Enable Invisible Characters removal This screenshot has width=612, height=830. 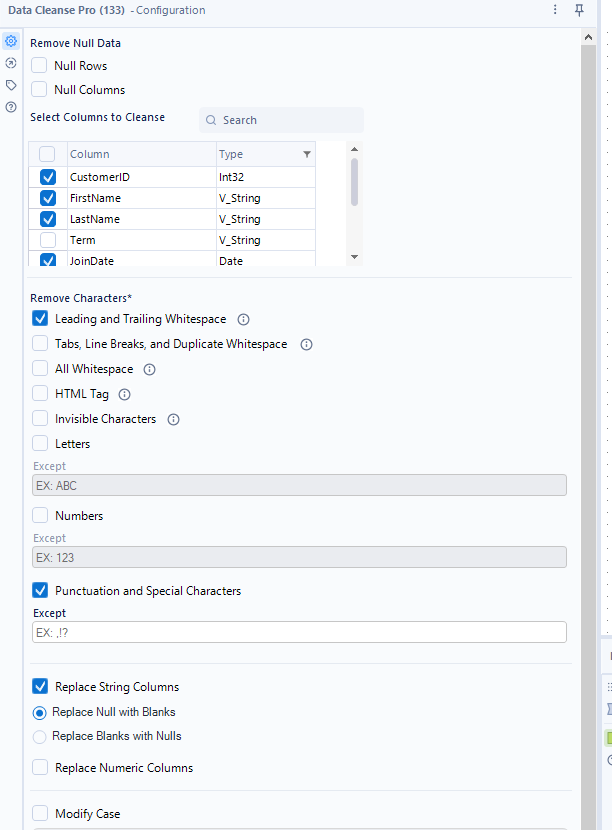coord(40,418)
